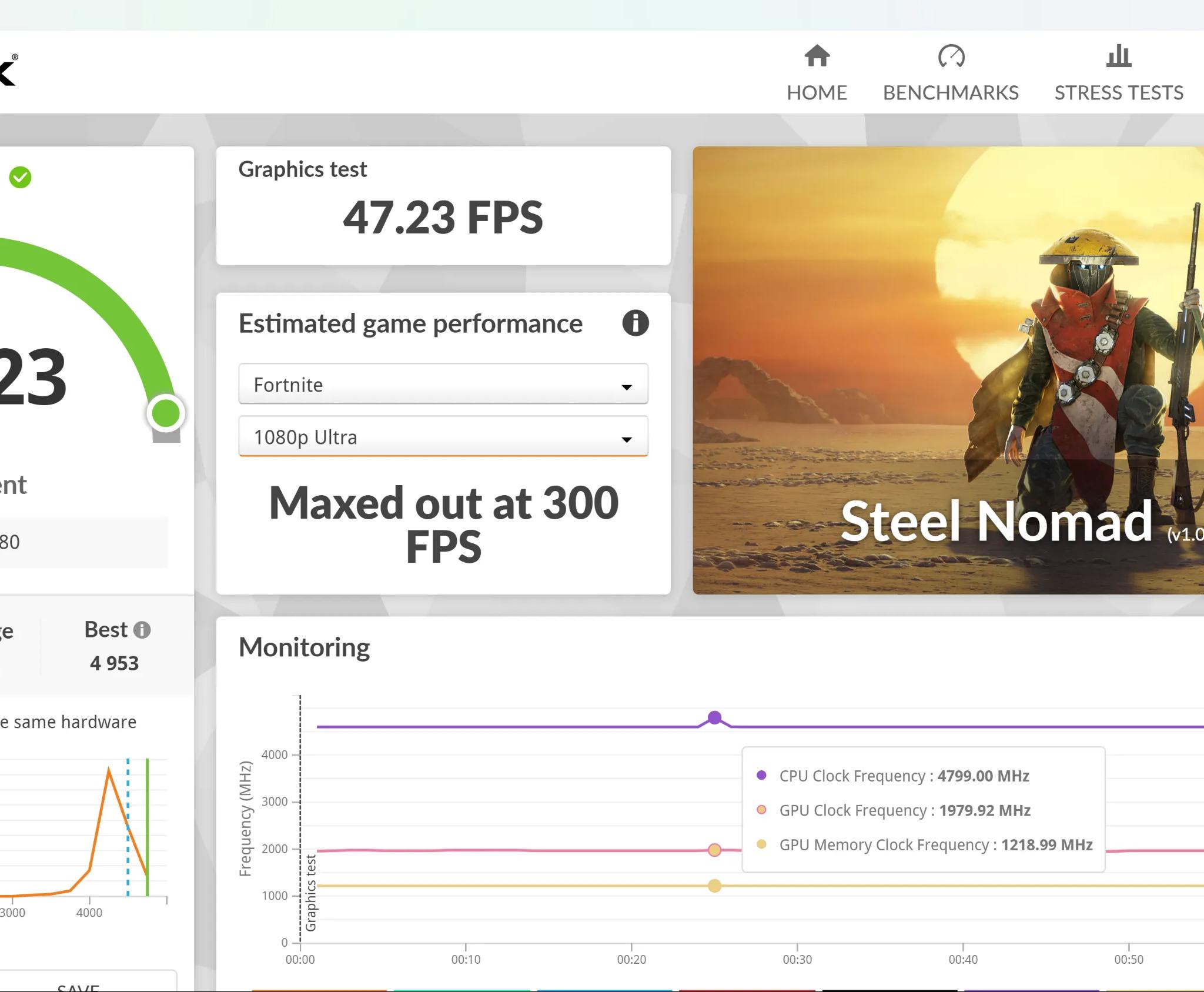Open the HOME tab
Screen dimensions: 1204x992
817,73
